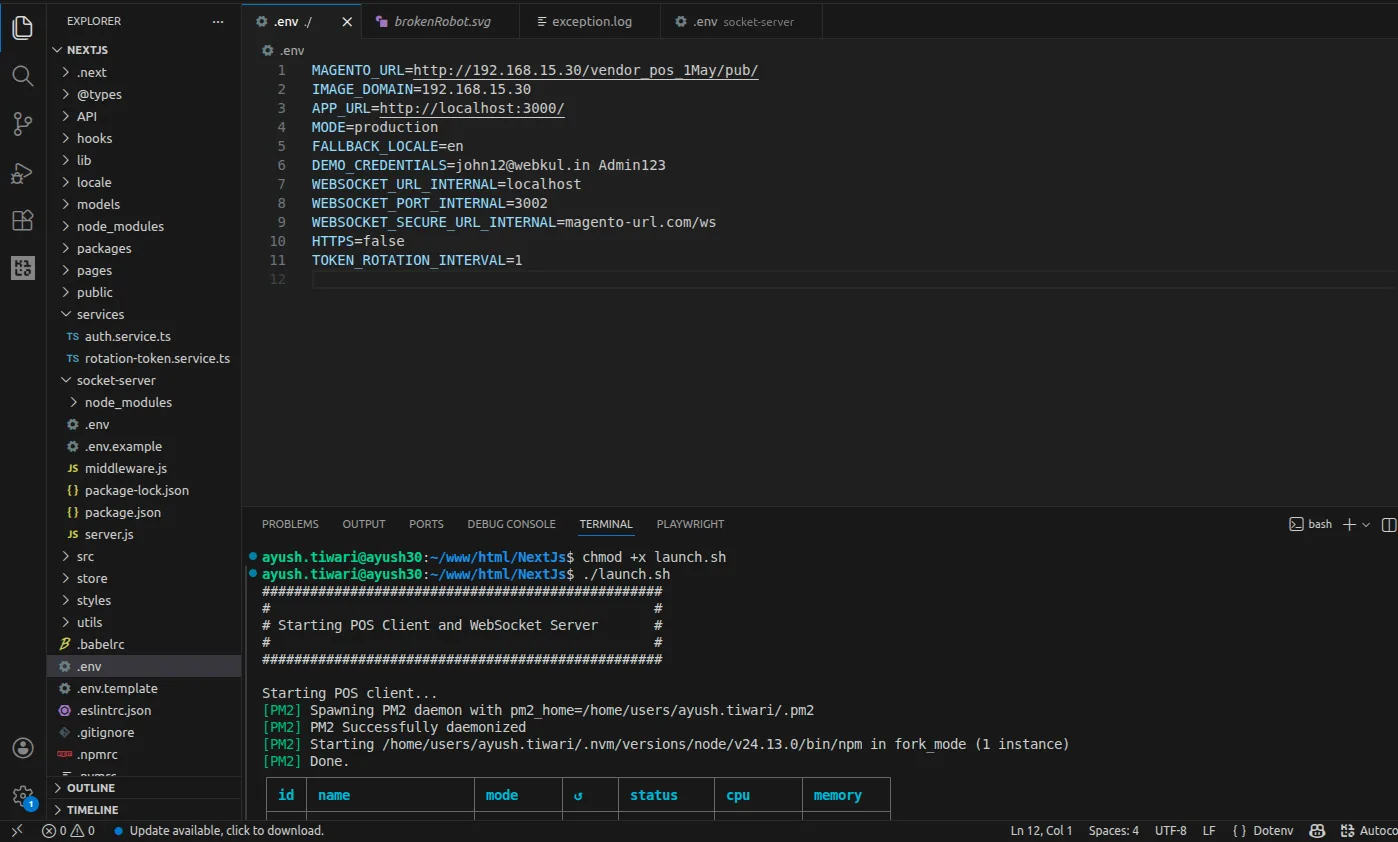Click the .env breadcrumb above editor

click(283, 50)
